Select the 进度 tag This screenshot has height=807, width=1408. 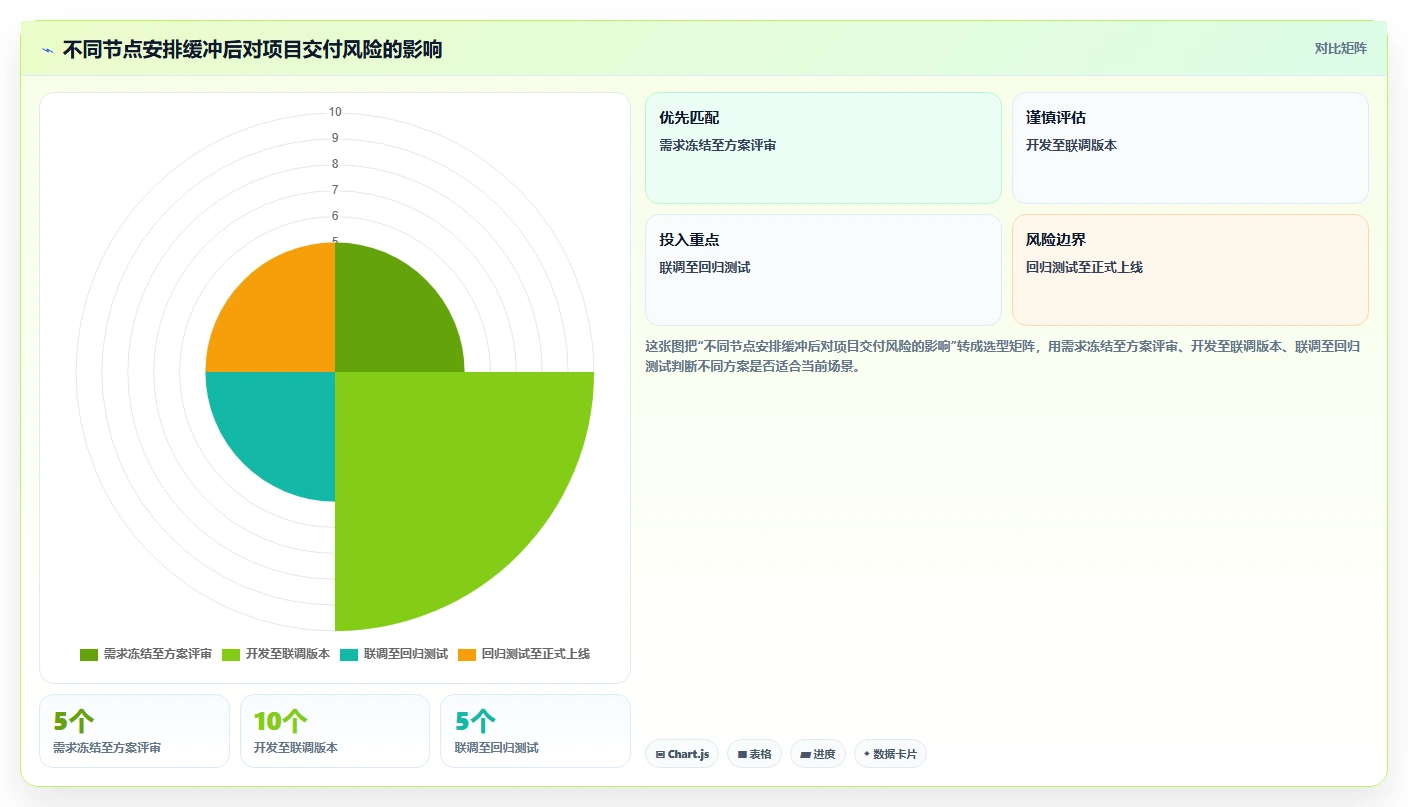tap(818, 754)
